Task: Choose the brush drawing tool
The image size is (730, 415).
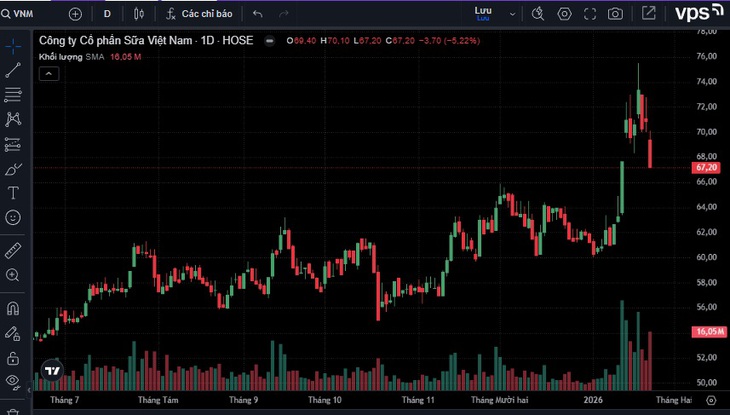Action: [x=13, y=169]
